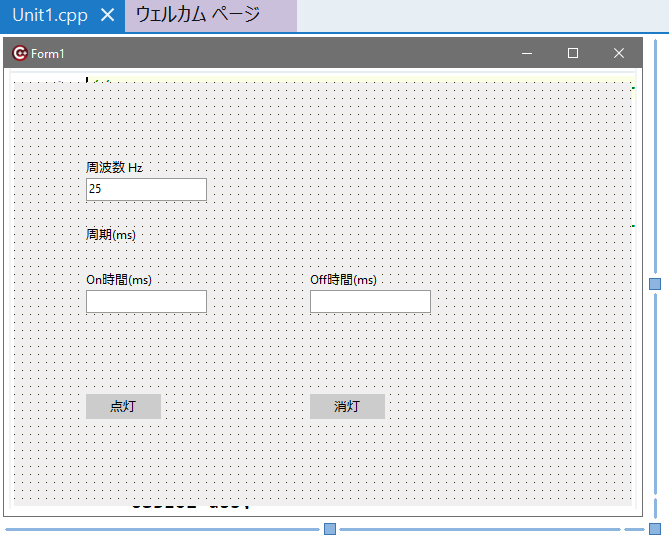Close the Unit1.cpp tab

pos(109,16)
